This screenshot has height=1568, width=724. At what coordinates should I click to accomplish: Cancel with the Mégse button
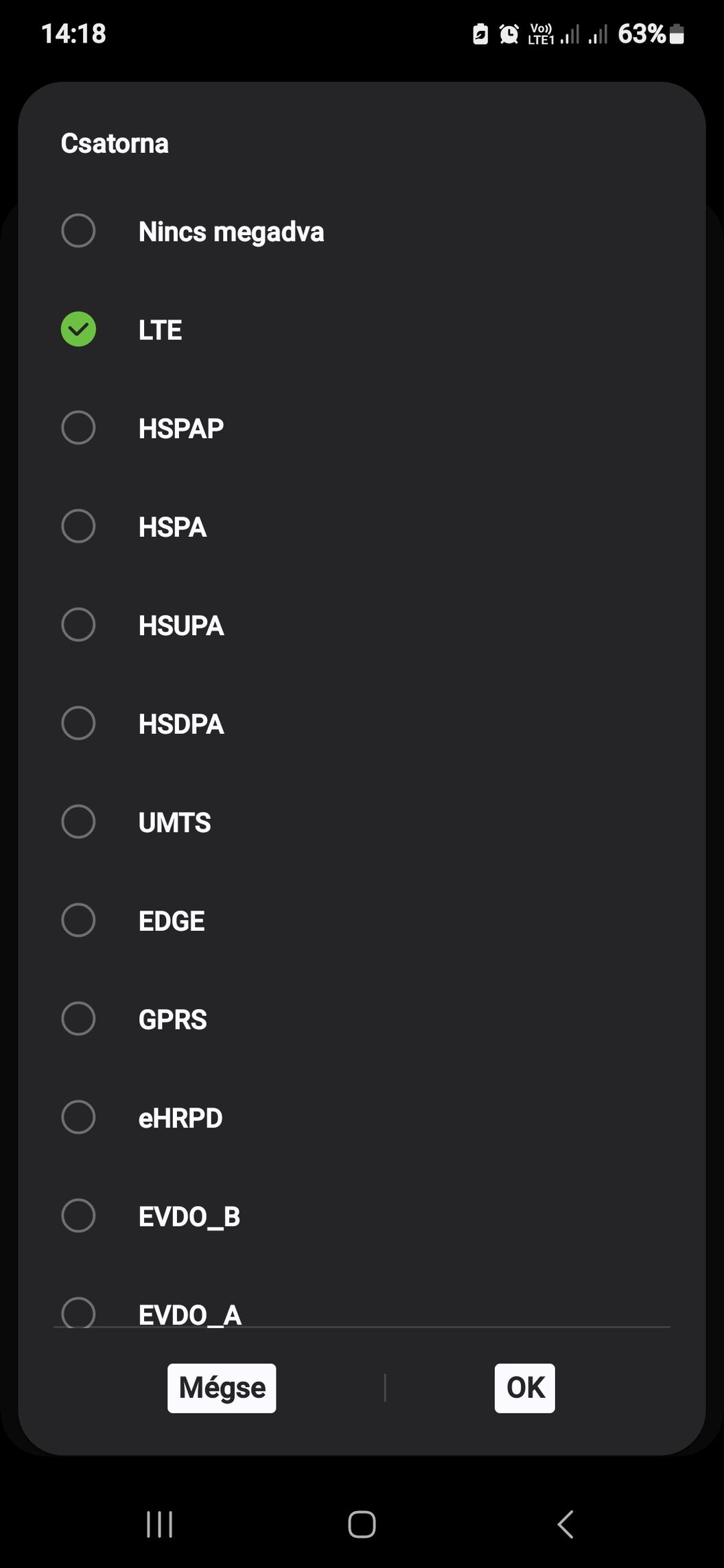[x=222, y=1388]
